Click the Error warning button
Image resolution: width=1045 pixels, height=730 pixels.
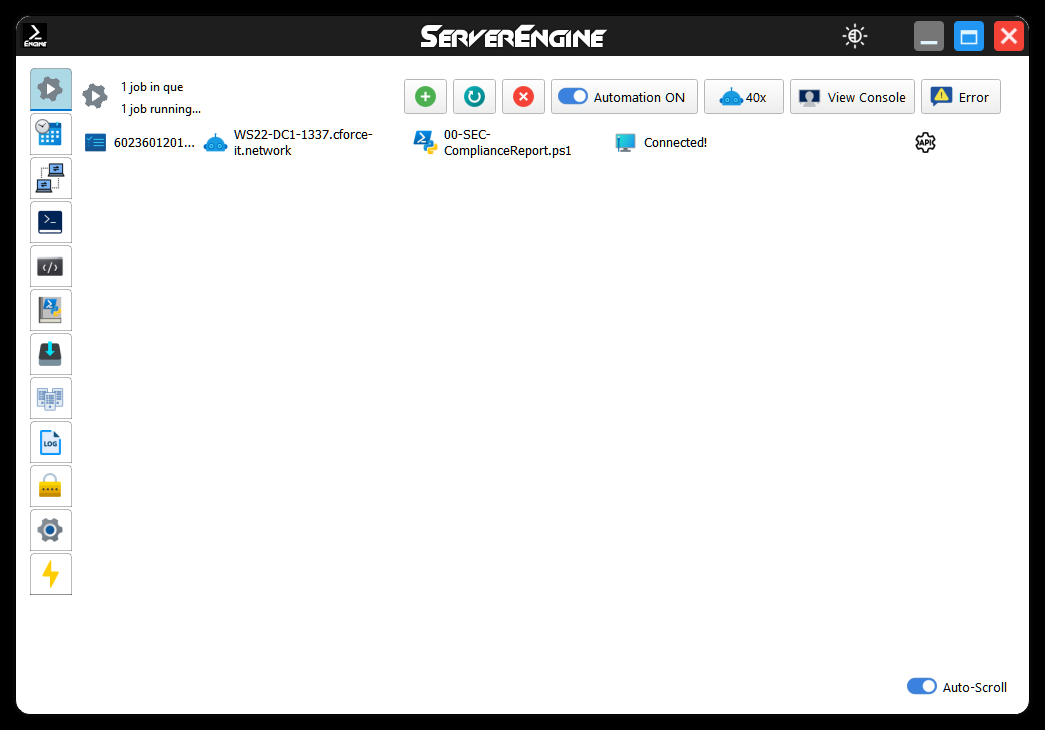(x=960, y=97)
